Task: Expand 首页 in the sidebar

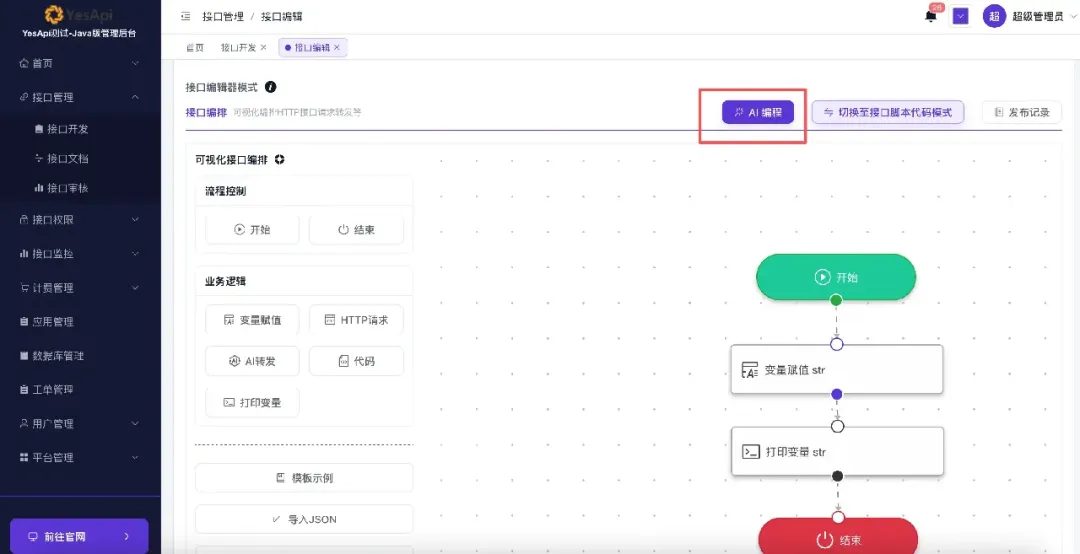Action: [x=80, y=63]
